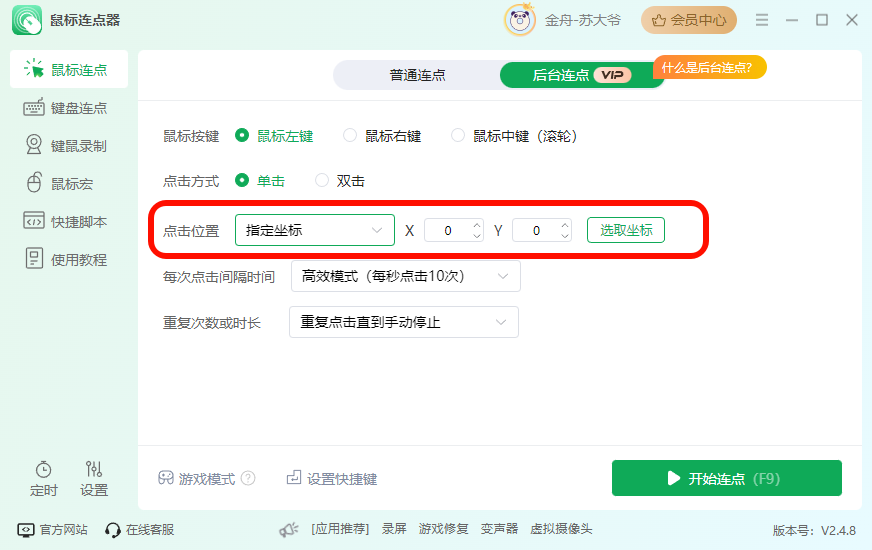This screenshot has width=872, height=550.
Task: Increase X coordinate with up arrow
Action: pos(477,225)
